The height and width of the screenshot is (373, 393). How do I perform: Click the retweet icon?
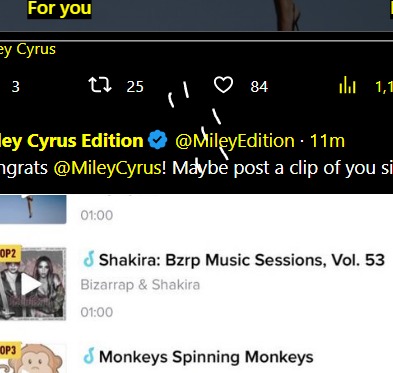(x=100, y=85)
